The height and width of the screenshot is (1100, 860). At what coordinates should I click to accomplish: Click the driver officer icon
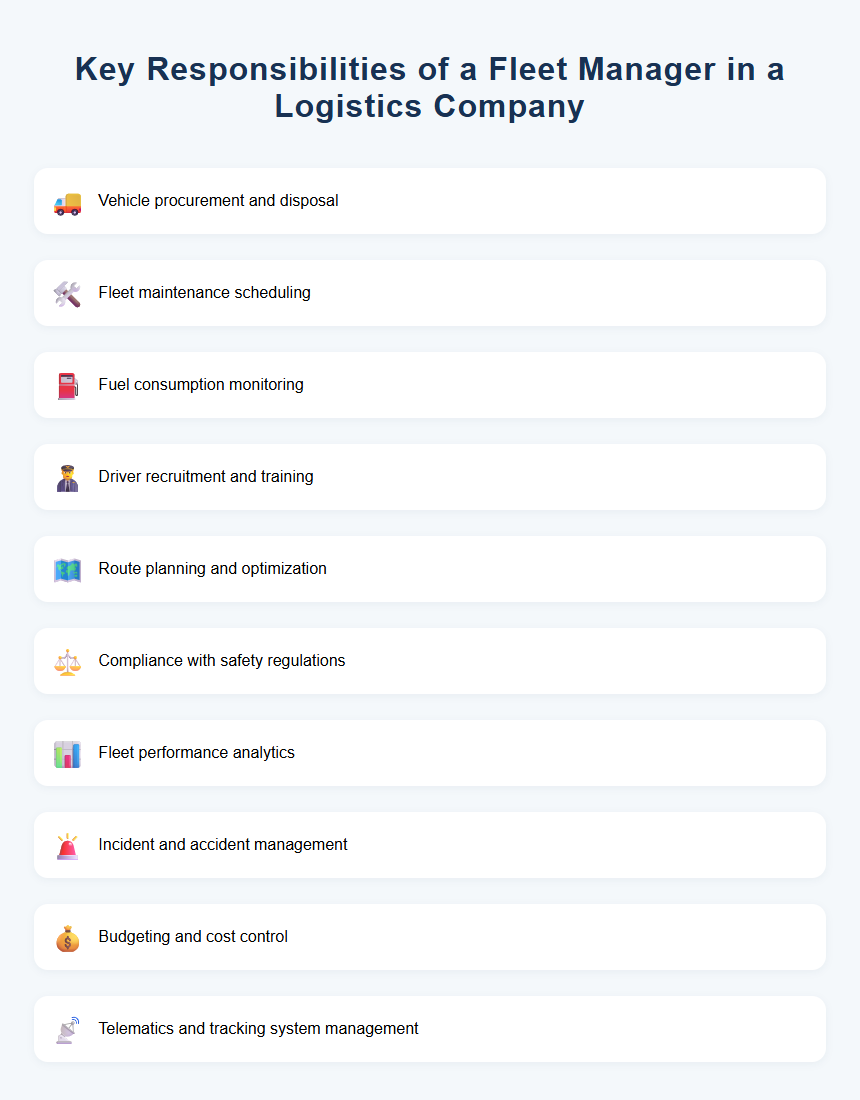[67, 478]
